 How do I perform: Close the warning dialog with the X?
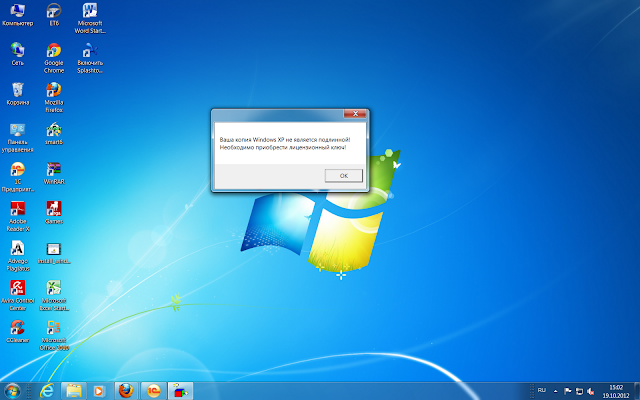[x=355, y=113]
